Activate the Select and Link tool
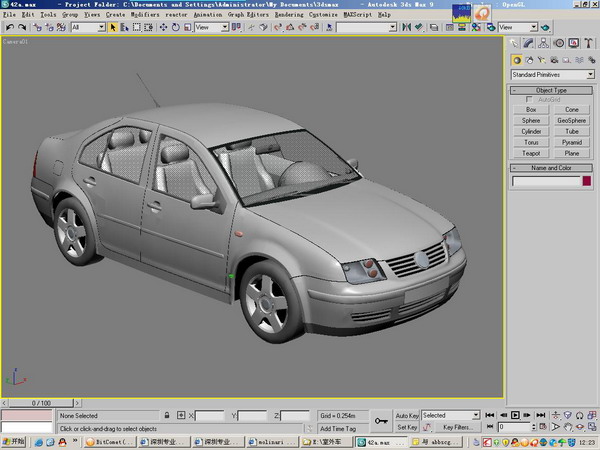 click(37, 27)
